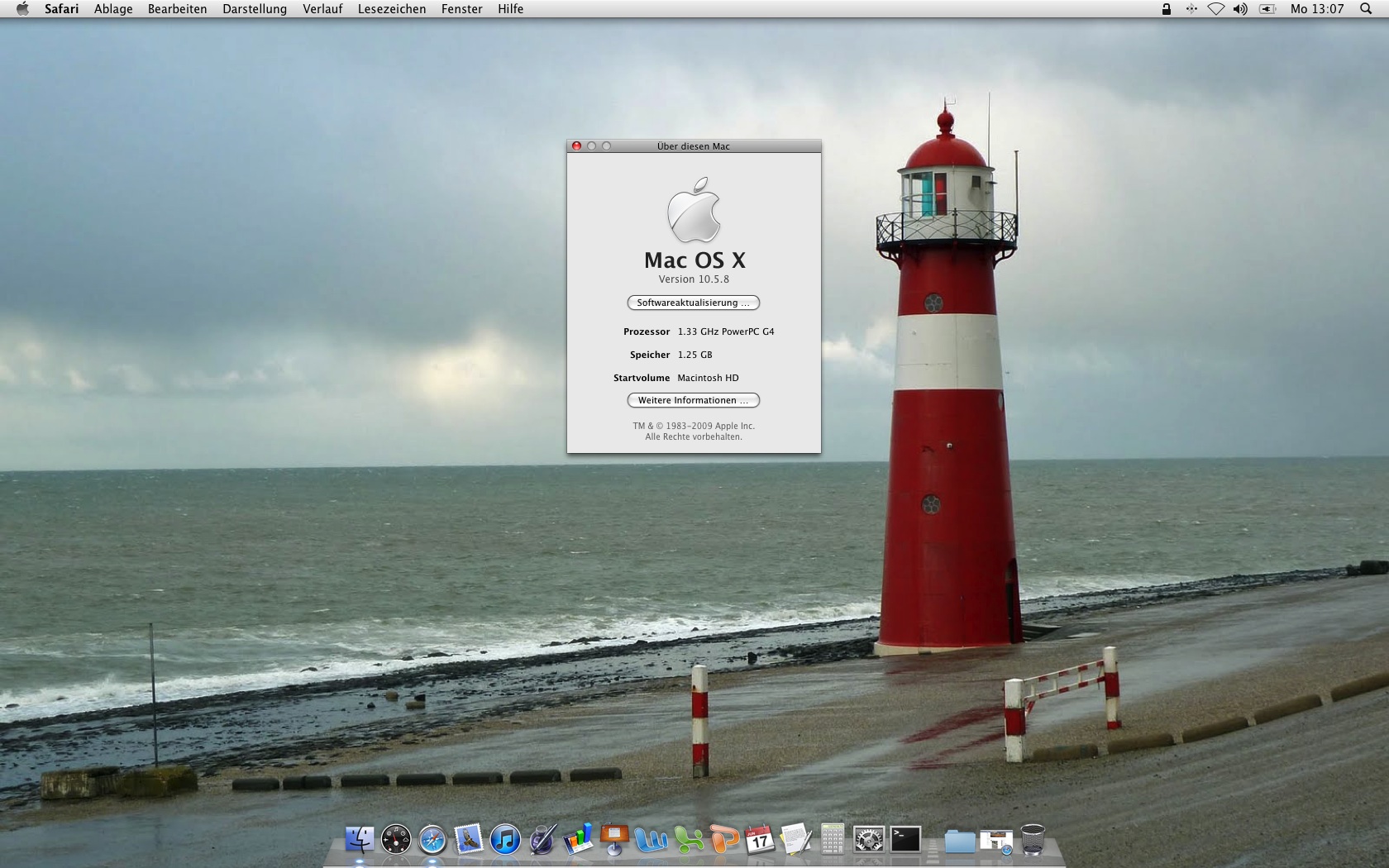Screen dimensions: 1389x868
Task: Open Keynote podium icon in the Dock
Action: click(x=614, y=840)
